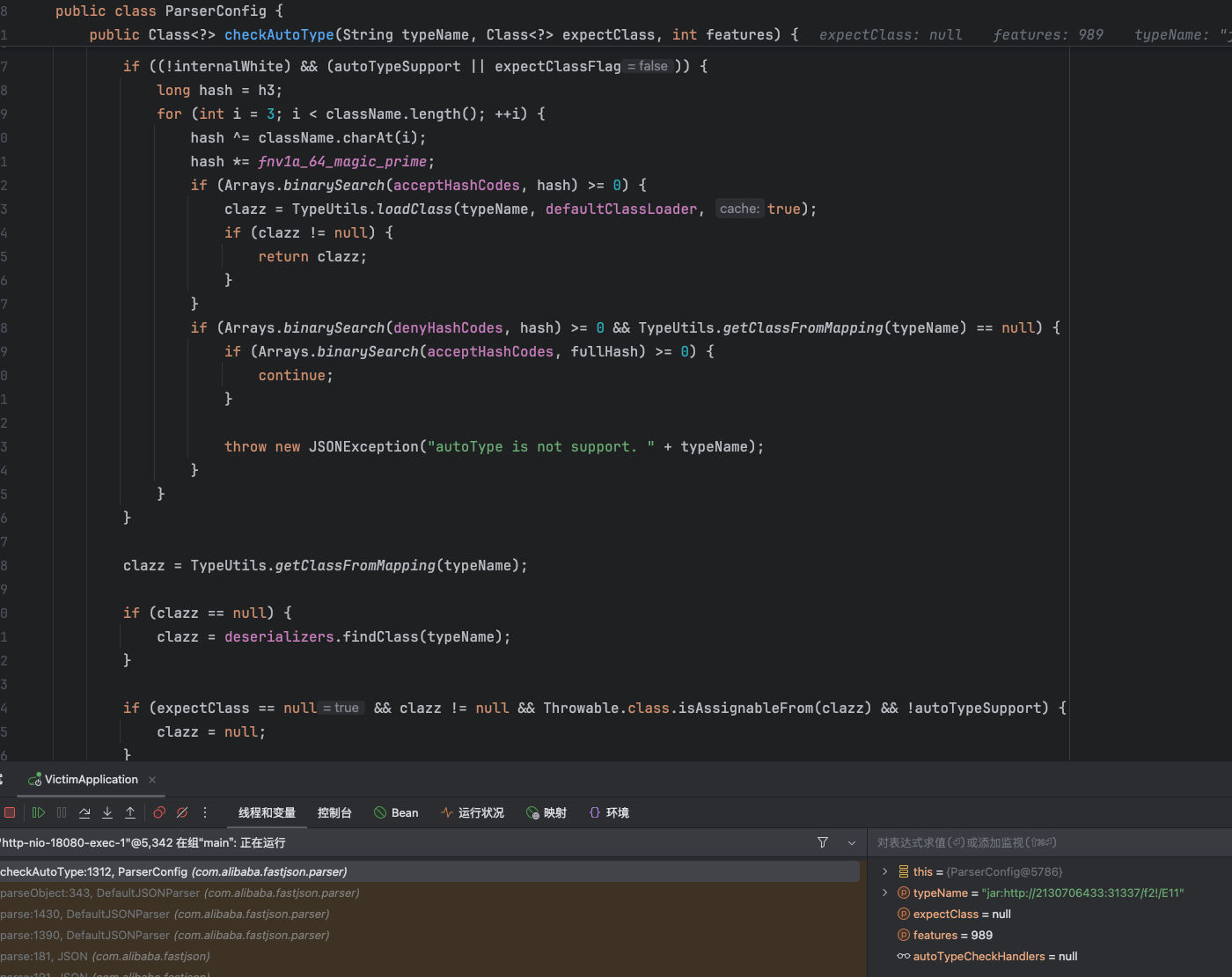This screenshot has height=977, width=1232.
Task: Switch to the 线程和变量 tab
Action: pyautogui.click(x=267, y=812)
